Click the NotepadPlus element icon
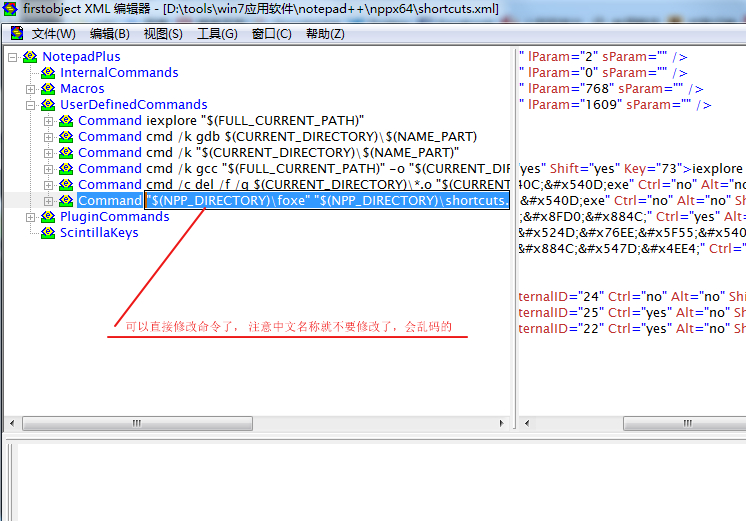Screen dimensions: 746x521 click(x=30, y=57)
